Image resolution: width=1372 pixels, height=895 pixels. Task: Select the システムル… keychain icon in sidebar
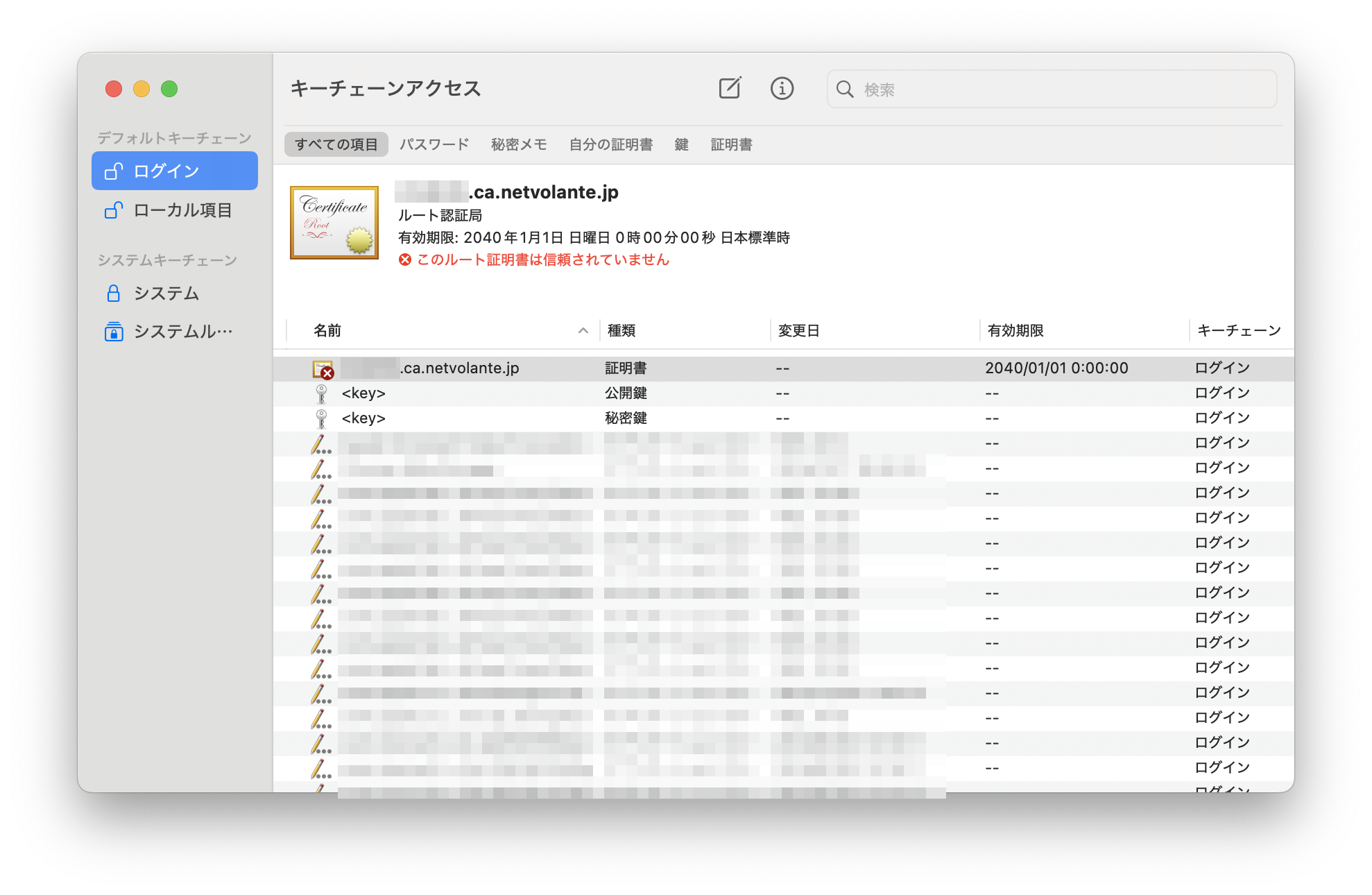coord(114,332)
